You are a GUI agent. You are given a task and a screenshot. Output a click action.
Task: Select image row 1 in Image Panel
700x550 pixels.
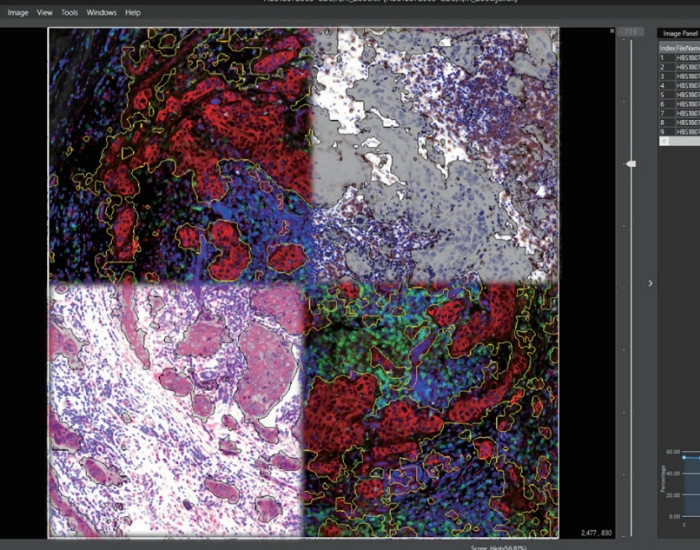[679, 58]
